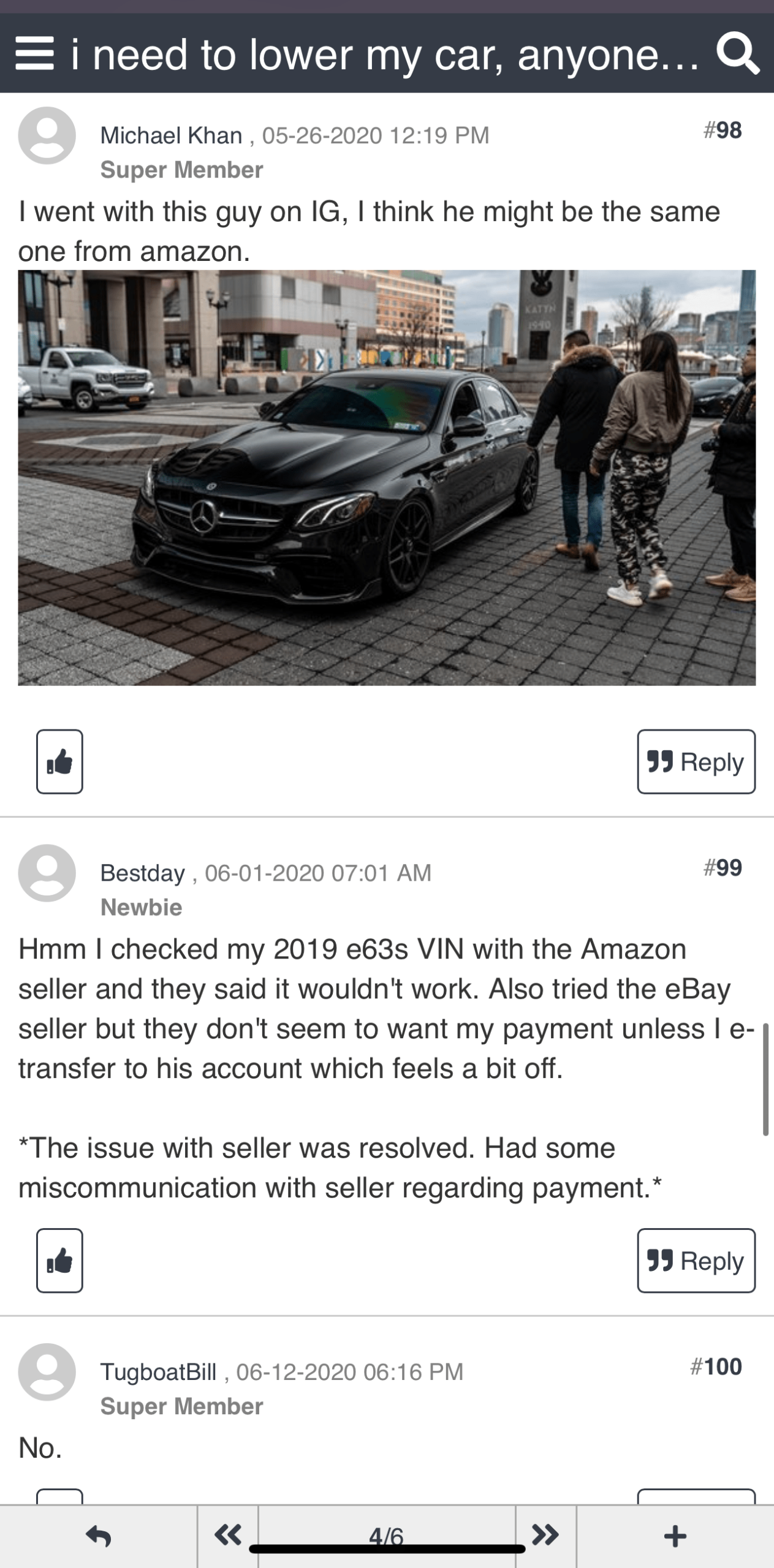Like Bestday's post #99

click(59, 1261)
